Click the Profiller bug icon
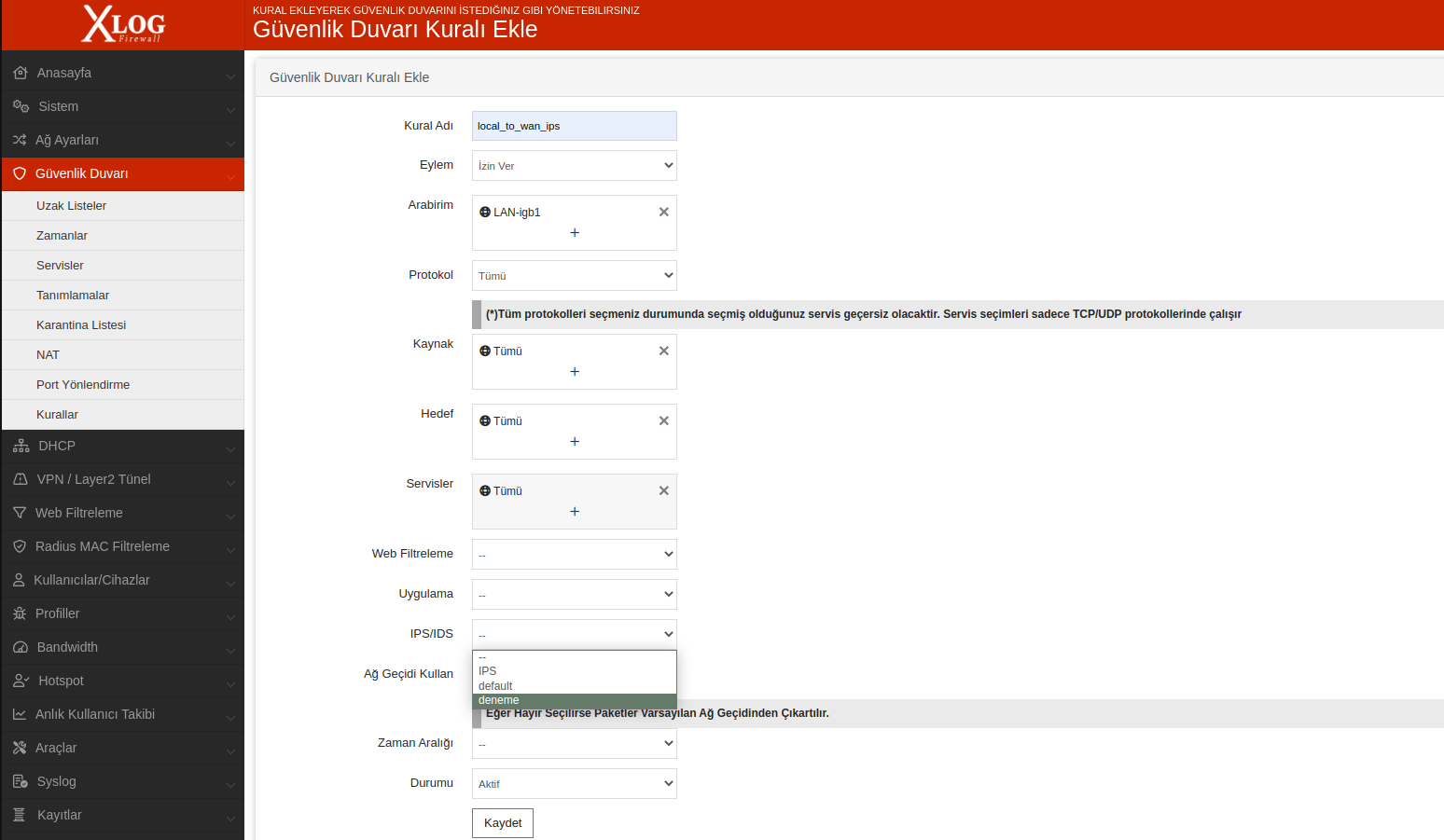The image size is (1444, 840). coord(20,613)
